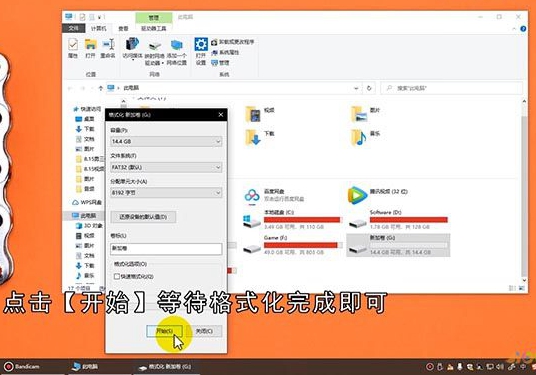Click the 打开 open icon in ribbon
This screenshot has height=375, width=536.
tap(90, 48)
